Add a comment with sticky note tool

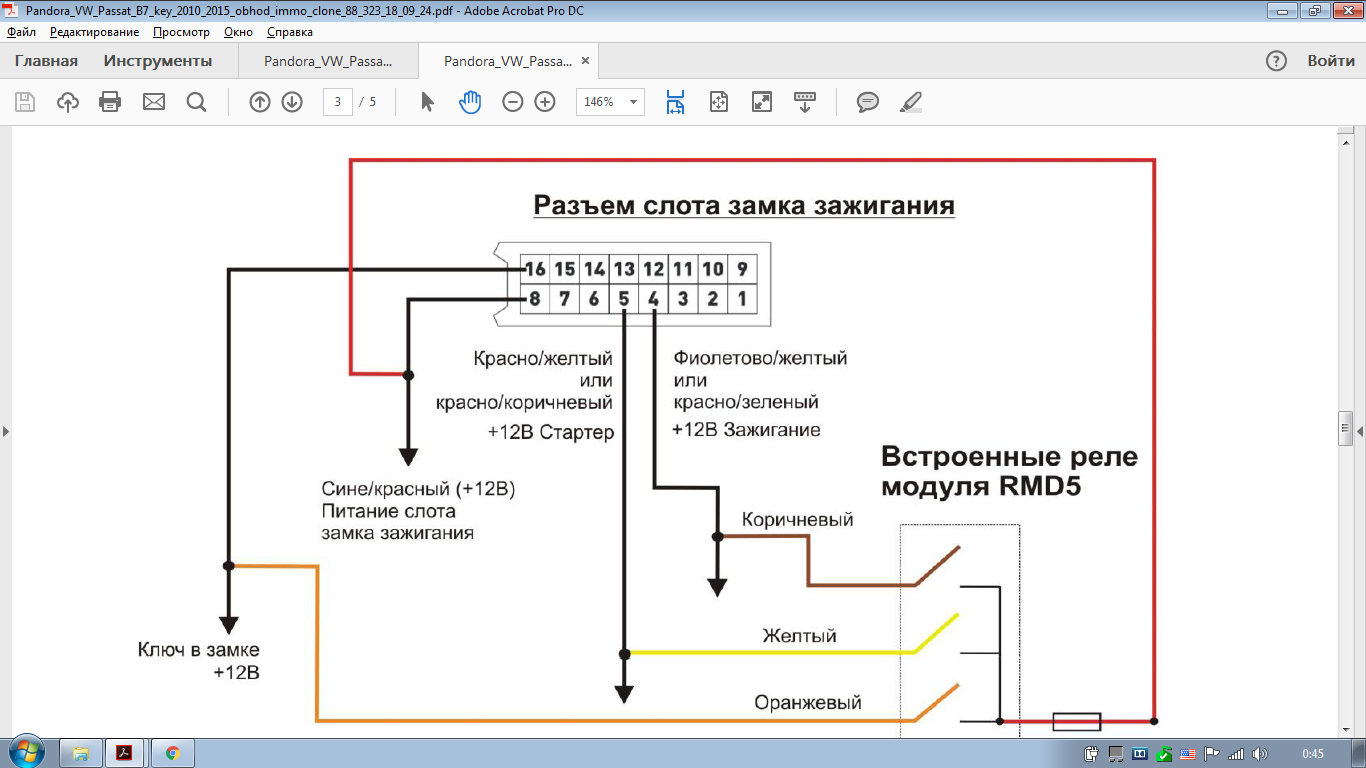[868, 102]
